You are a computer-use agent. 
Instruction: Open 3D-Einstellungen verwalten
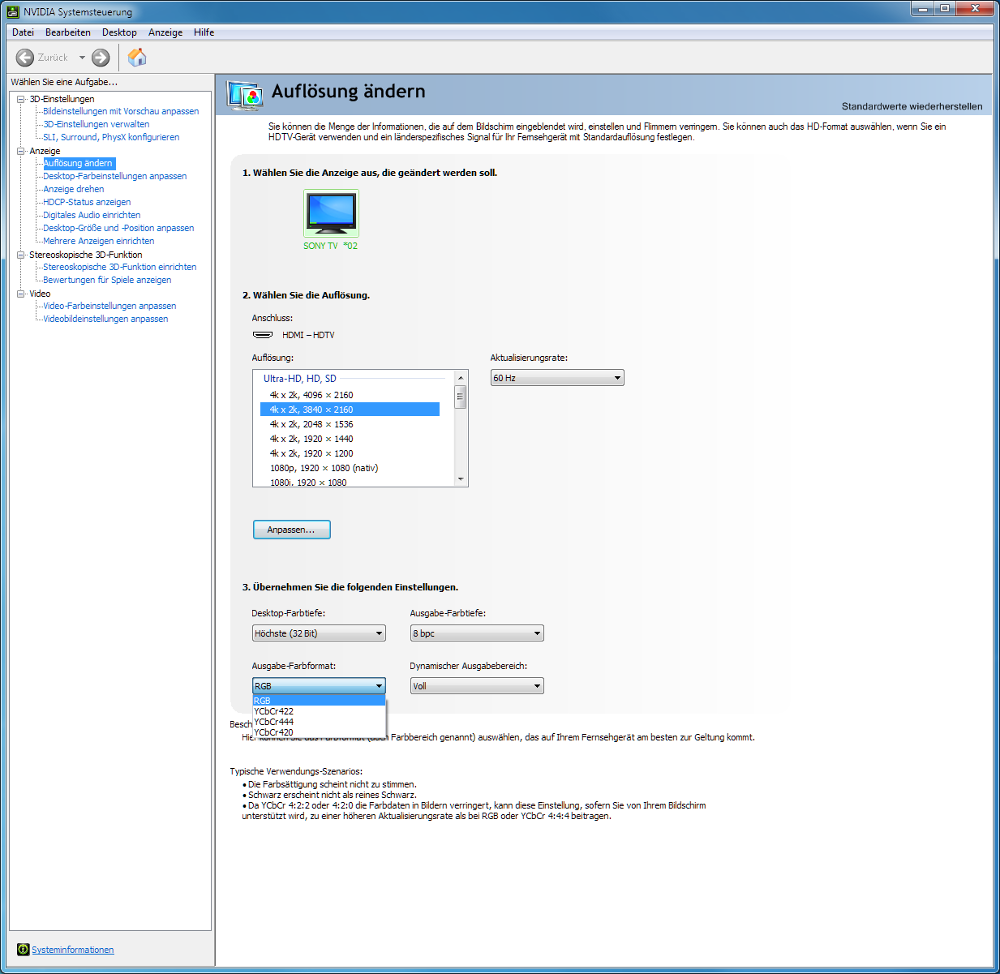click(96, 124)
